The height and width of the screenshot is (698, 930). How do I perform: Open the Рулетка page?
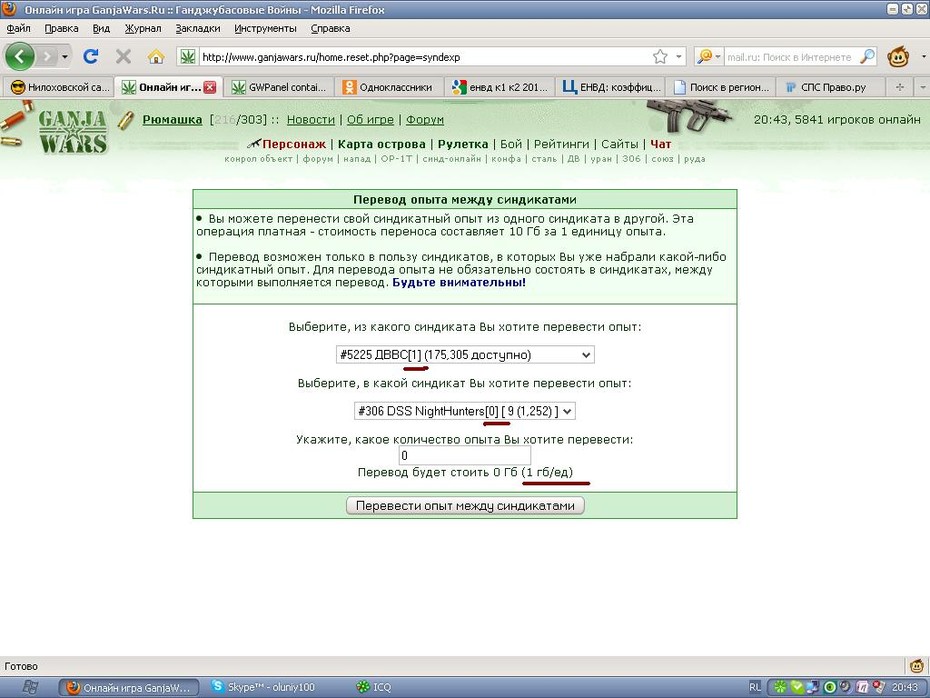463,144
